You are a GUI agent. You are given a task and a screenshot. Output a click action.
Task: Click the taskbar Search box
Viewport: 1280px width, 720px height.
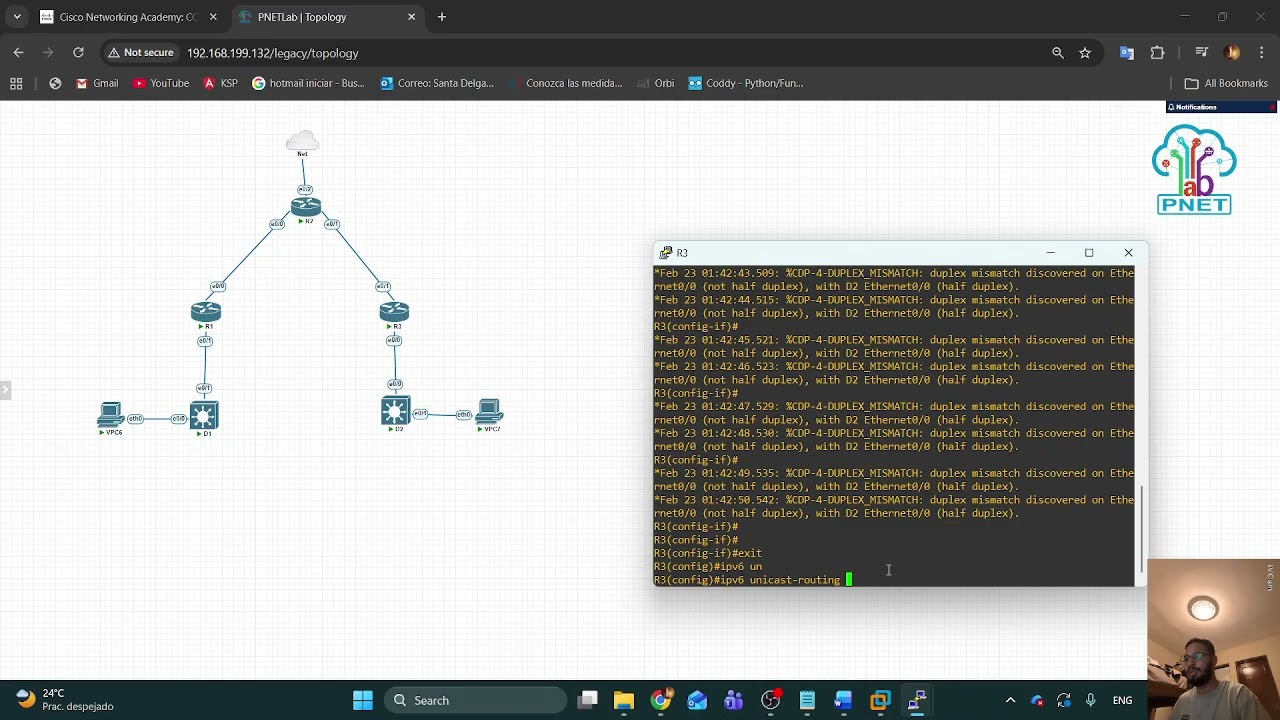pos(476,700)
